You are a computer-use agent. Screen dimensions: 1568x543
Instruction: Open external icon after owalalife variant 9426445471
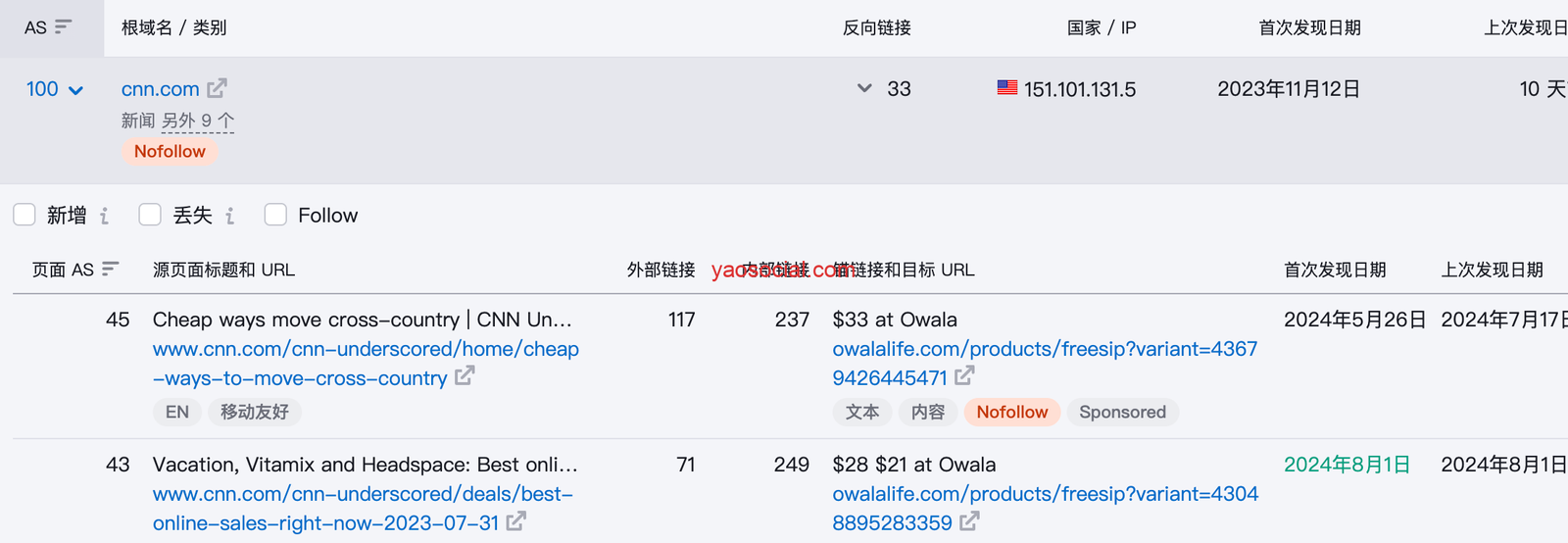pyautogui.click(x=964, y=375)
